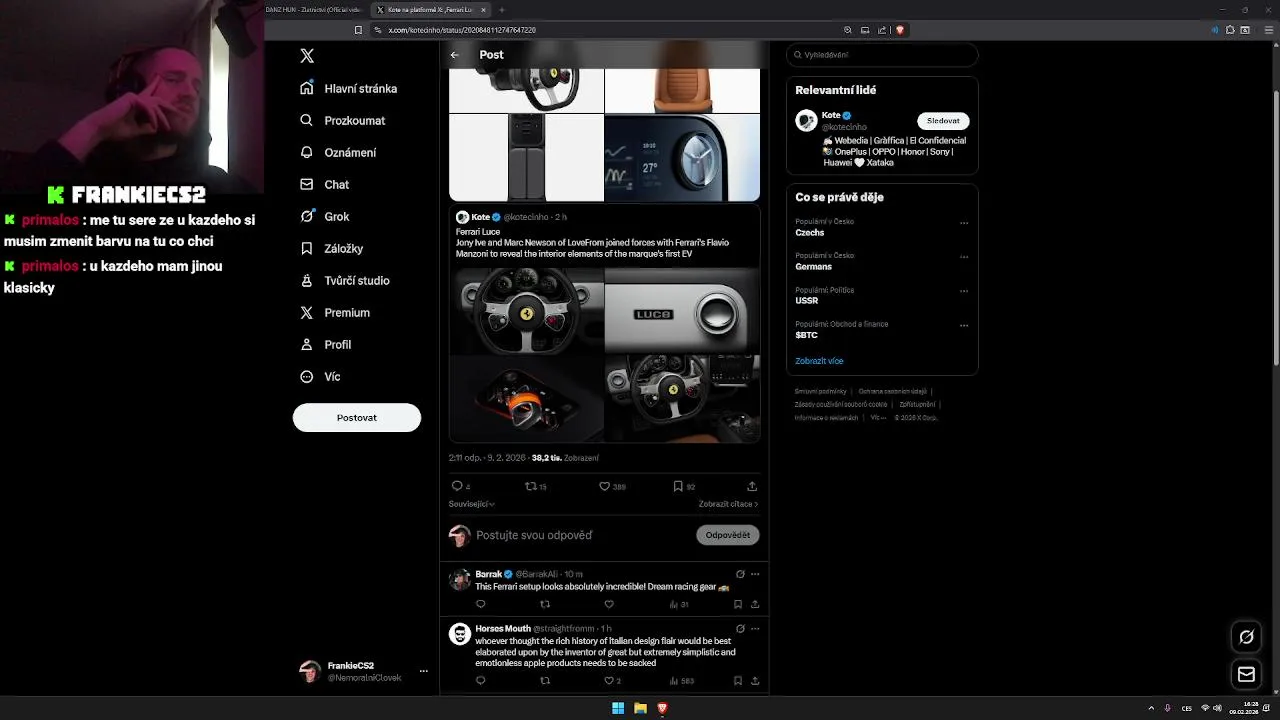Open more options for $BTC trend
Screen dimensions: 1280x720
(x=964, y=324)
